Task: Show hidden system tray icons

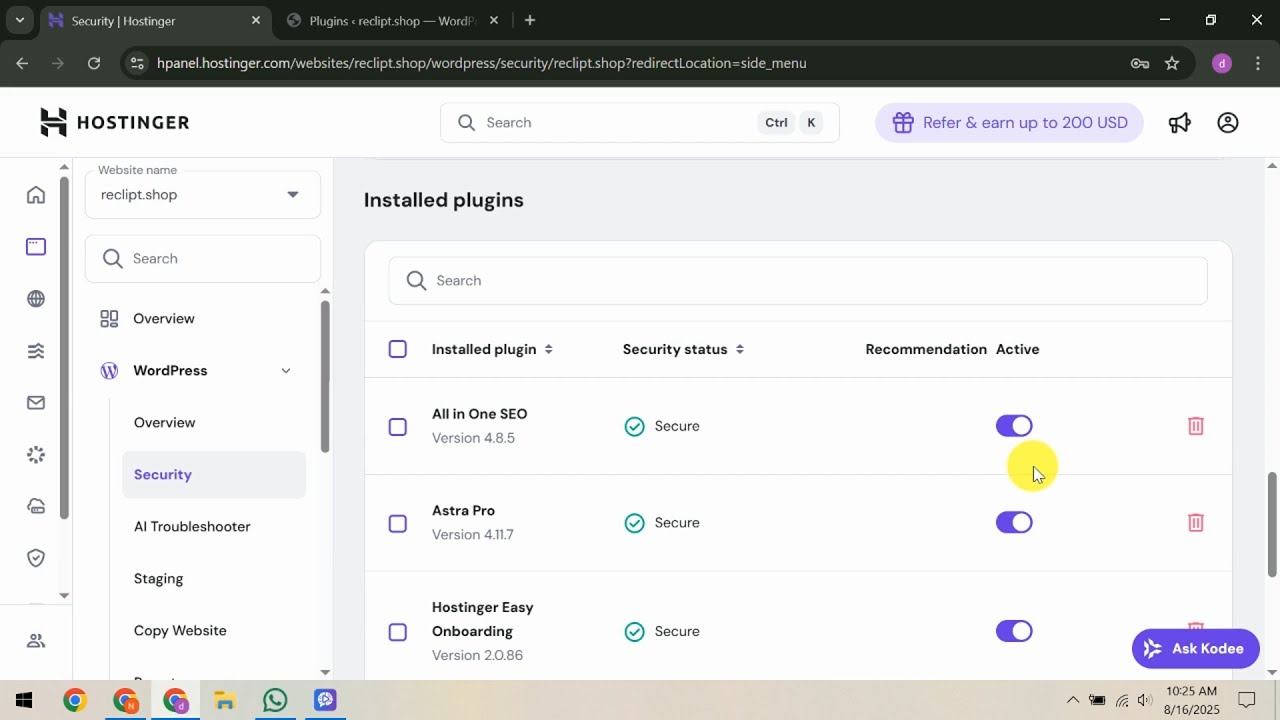Action: coord(1073,700)
